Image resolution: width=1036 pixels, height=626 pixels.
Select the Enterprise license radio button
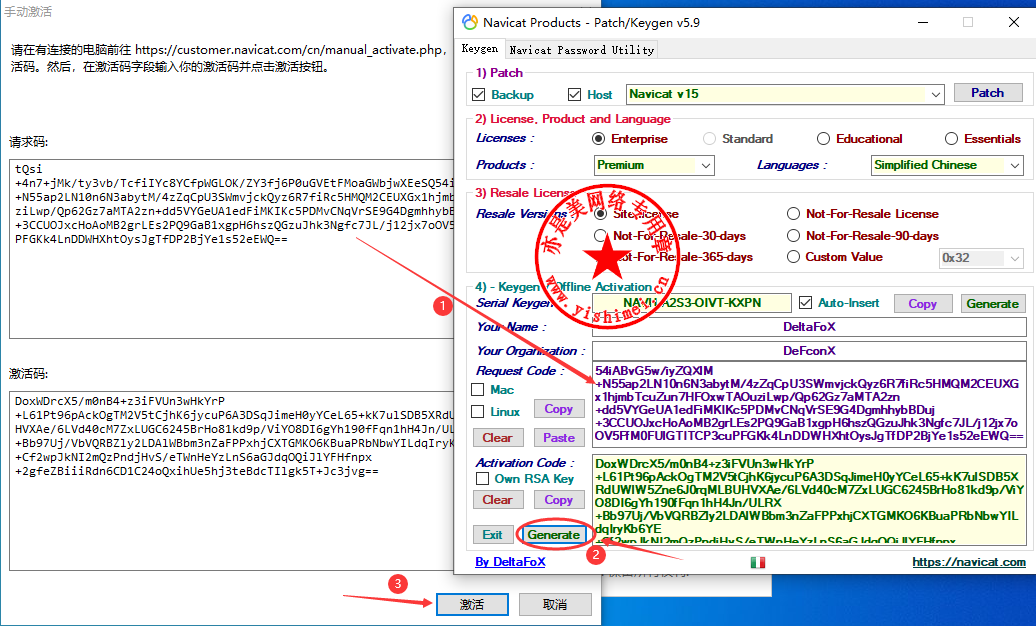(598, 139)
